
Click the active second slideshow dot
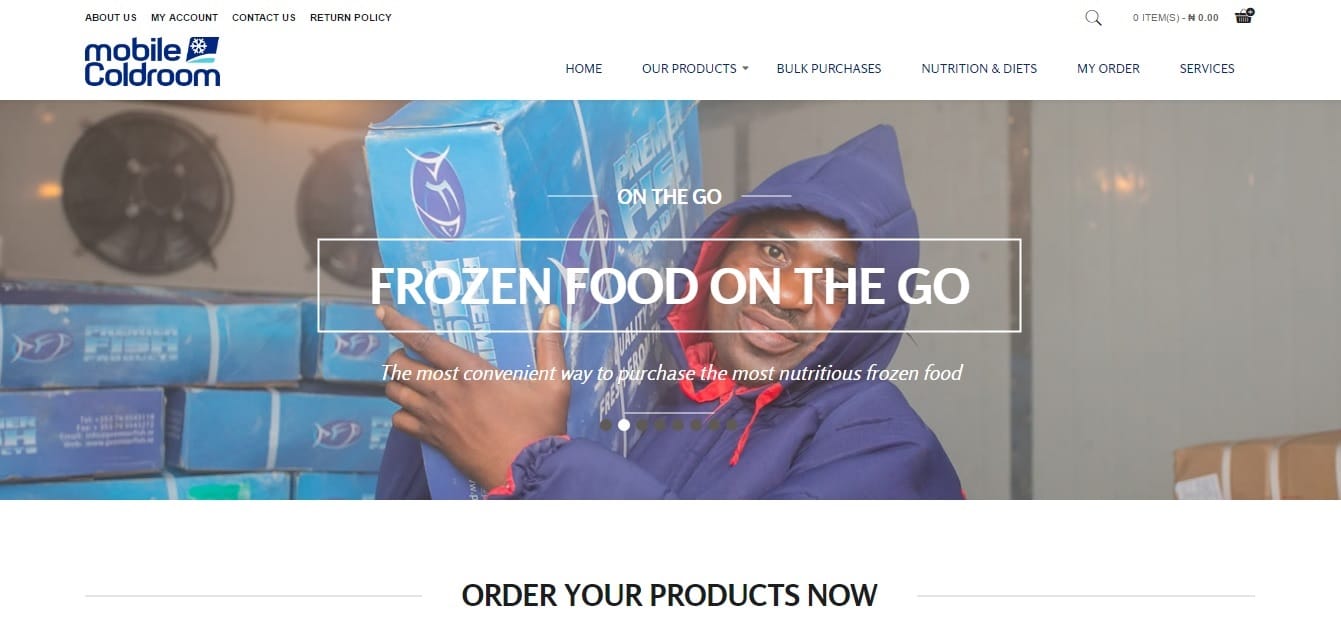tap(624, 425)
